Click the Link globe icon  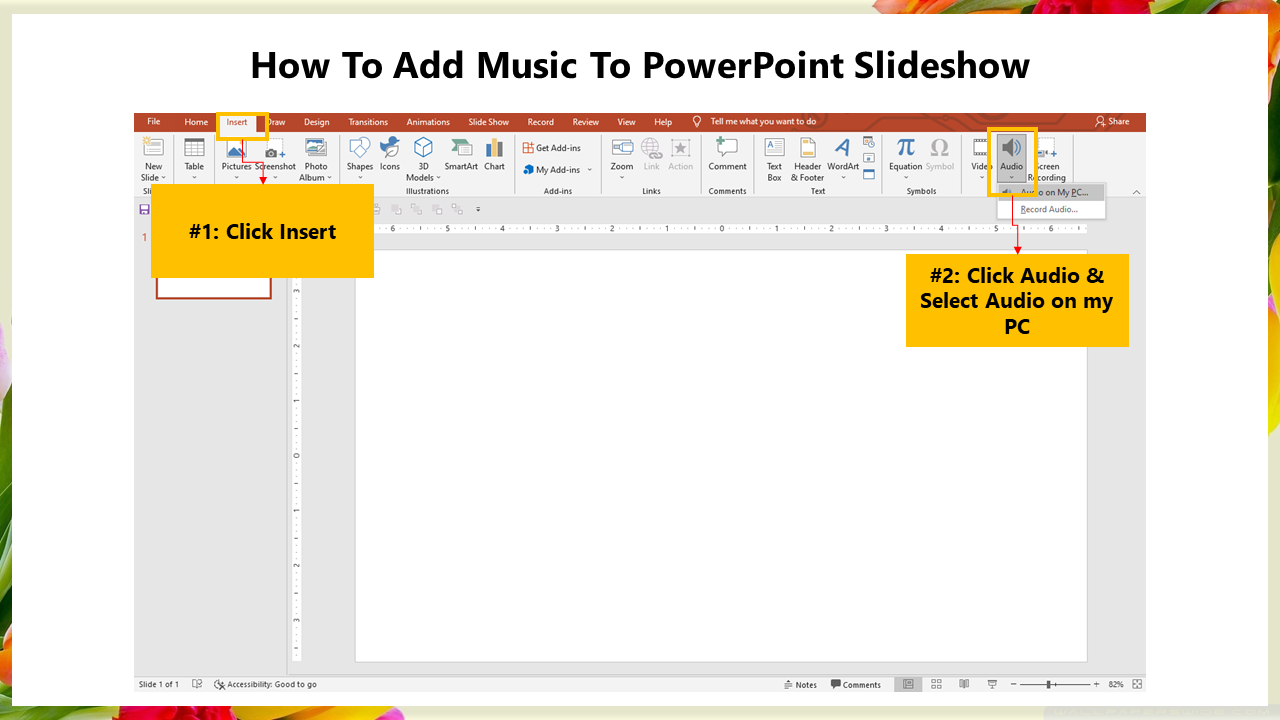pos(651,148)
